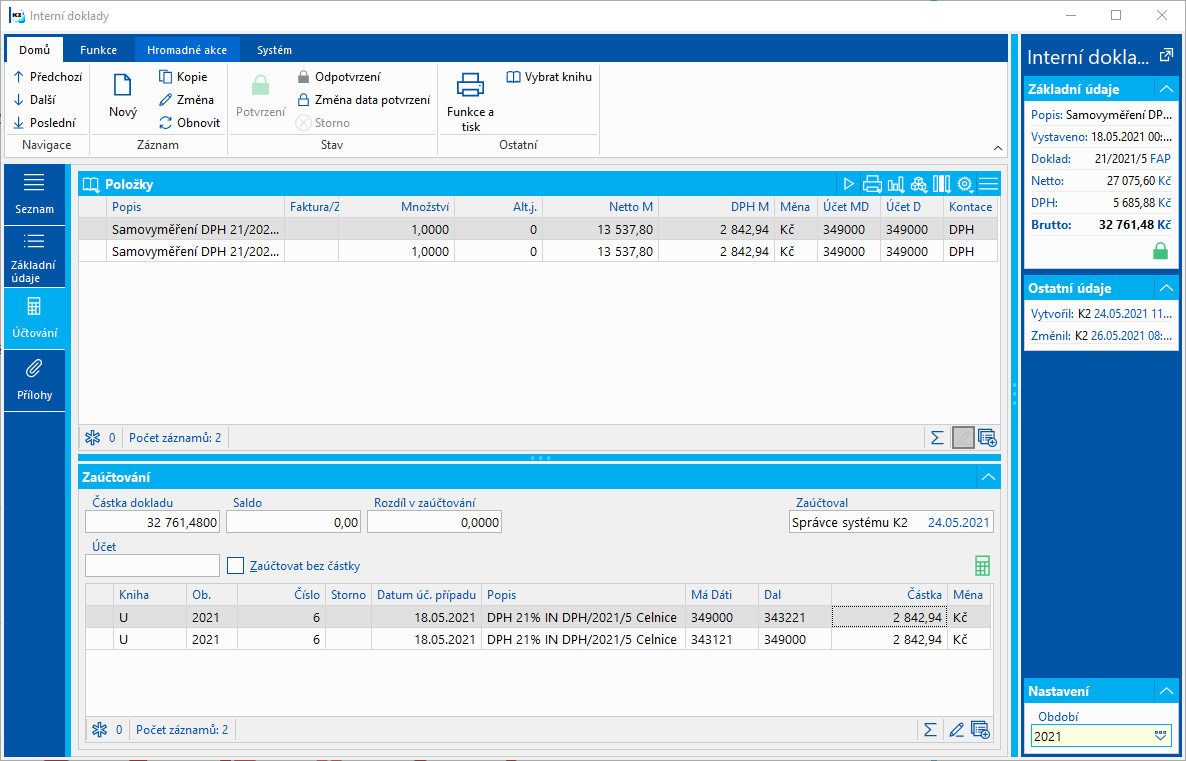Image resolution: width=1186 pixels, height=761 pixels.
Task: Open the gear settings icon in Položky header
Action: coord(965,184)
